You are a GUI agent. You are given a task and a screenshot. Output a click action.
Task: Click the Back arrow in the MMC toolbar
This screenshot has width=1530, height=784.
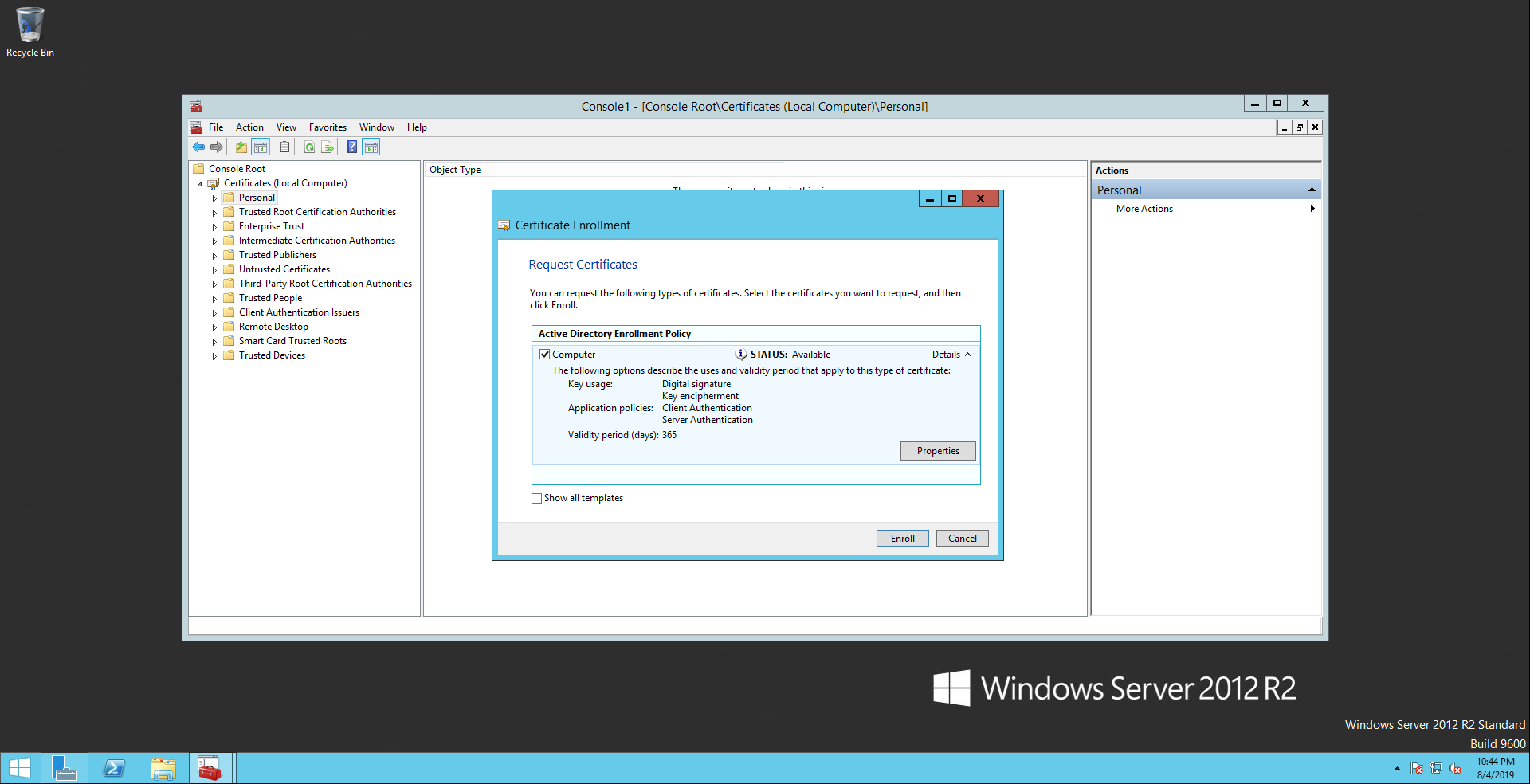pyautogui.click(x=198, y=147)
